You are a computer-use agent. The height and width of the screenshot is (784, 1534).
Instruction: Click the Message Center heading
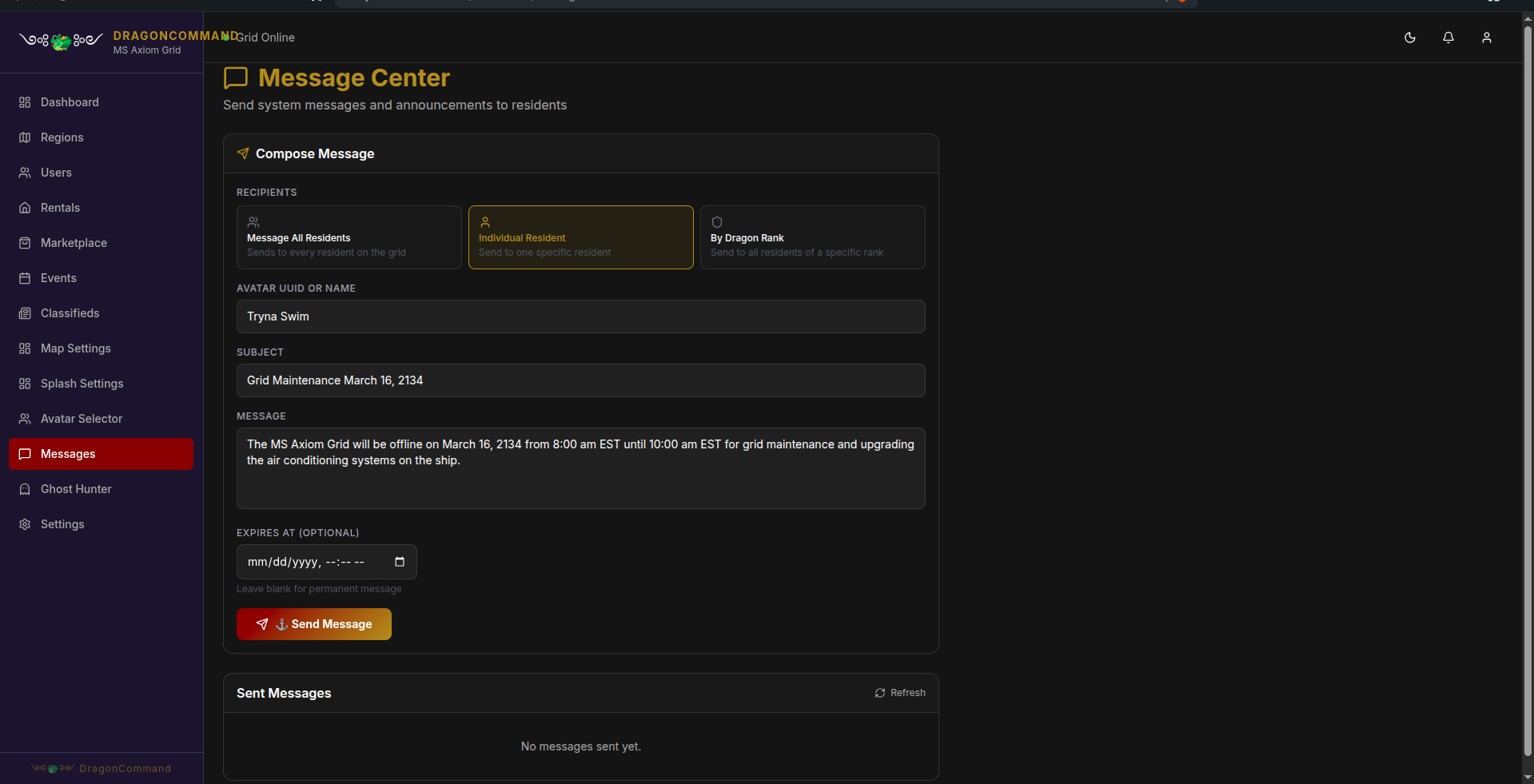coord(354,78)
